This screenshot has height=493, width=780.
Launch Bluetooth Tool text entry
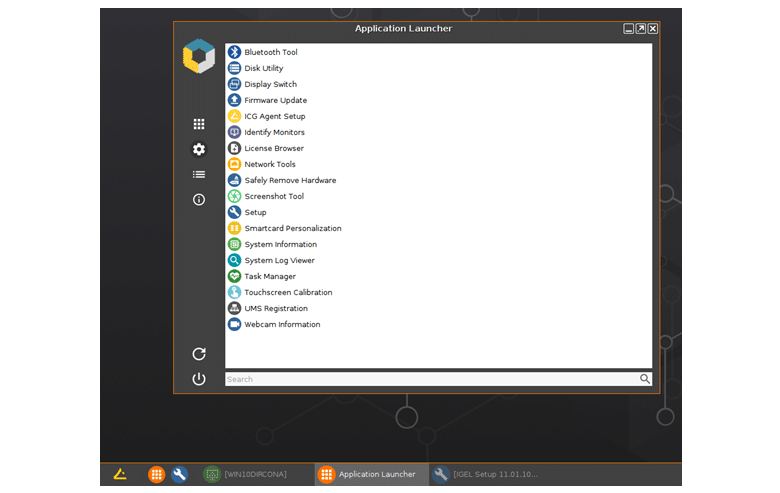point(271,52)
